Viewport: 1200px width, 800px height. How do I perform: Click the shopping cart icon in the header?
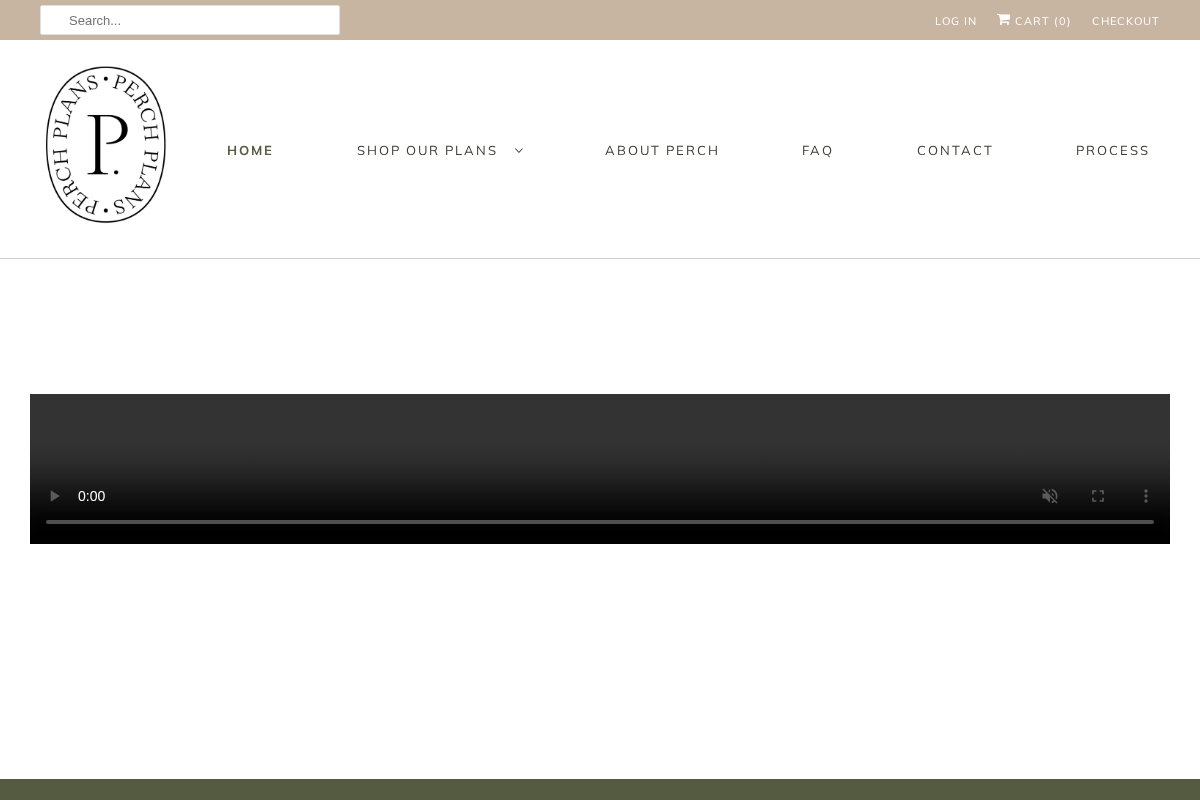pos(1003,19)
